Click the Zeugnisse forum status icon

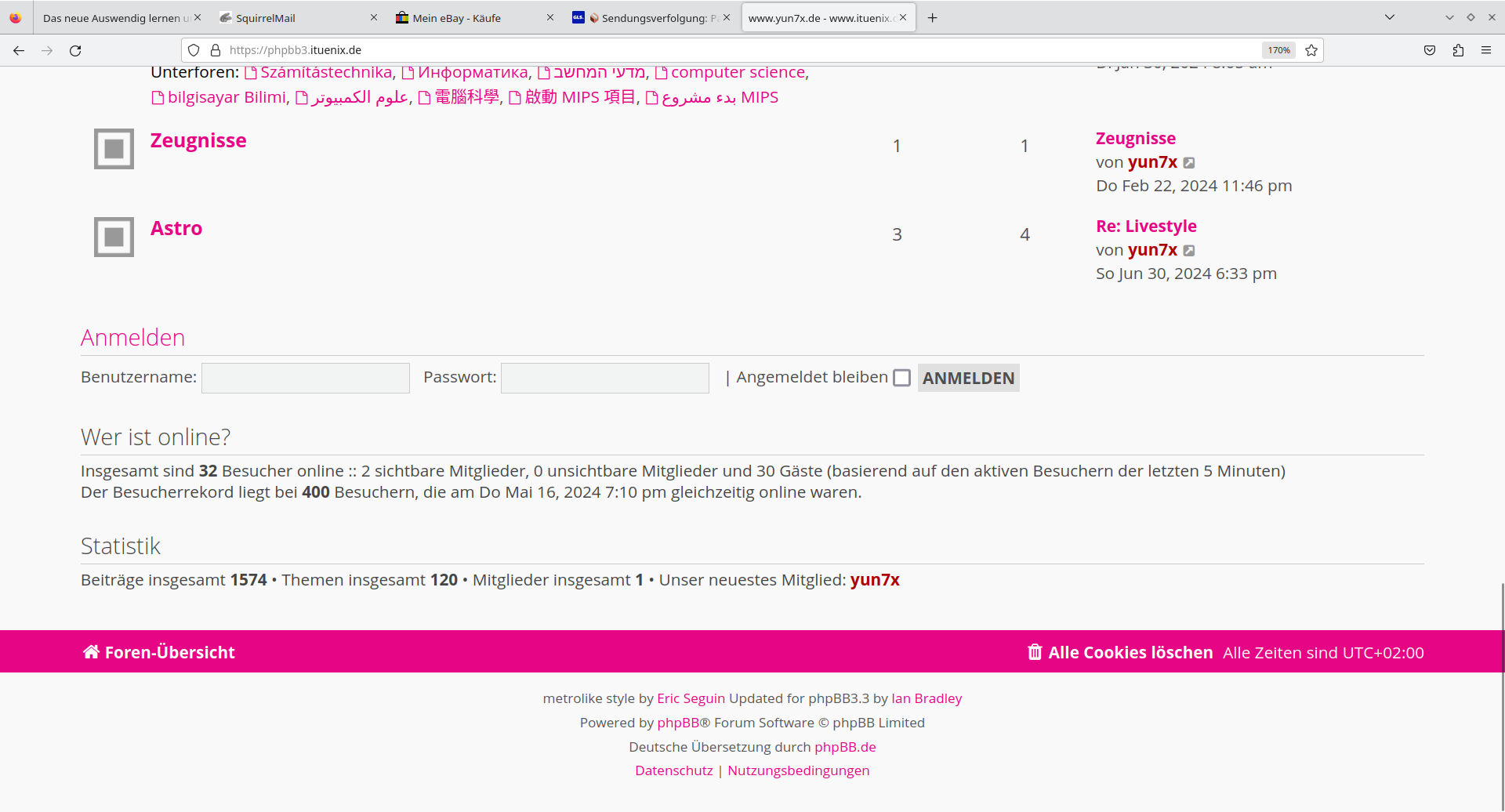114,149
